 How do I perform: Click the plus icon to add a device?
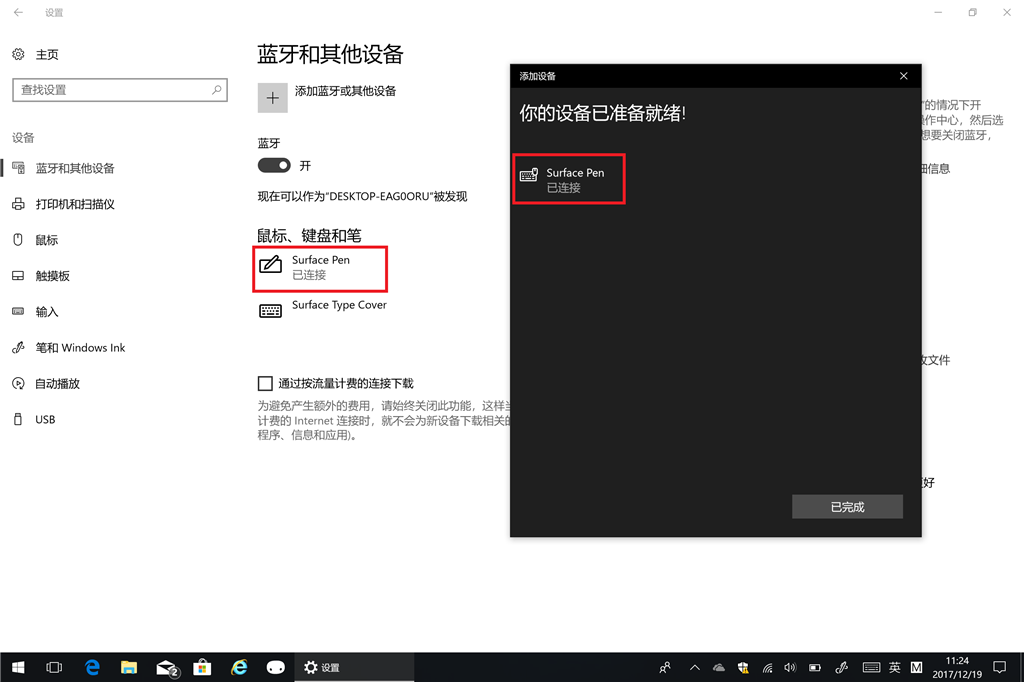(271, 97)
